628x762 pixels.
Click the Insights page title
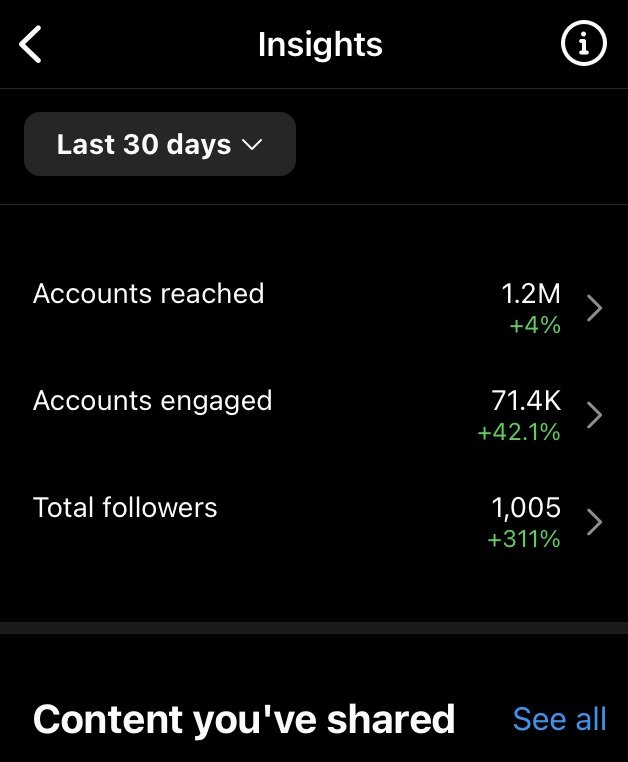320,45
